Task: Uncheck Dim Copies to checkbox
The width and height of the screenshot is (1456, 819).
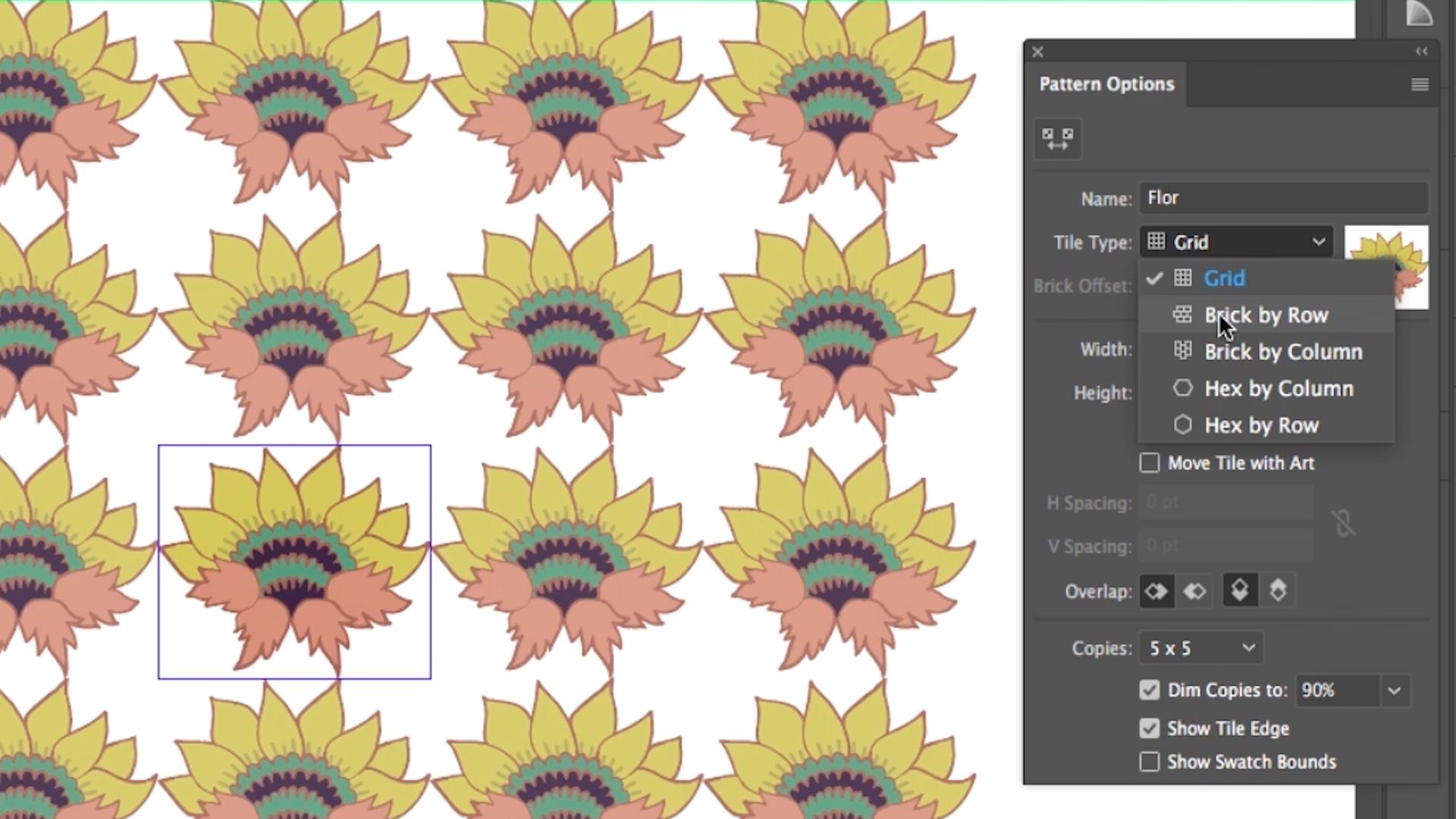Action: pos(1150,690)
